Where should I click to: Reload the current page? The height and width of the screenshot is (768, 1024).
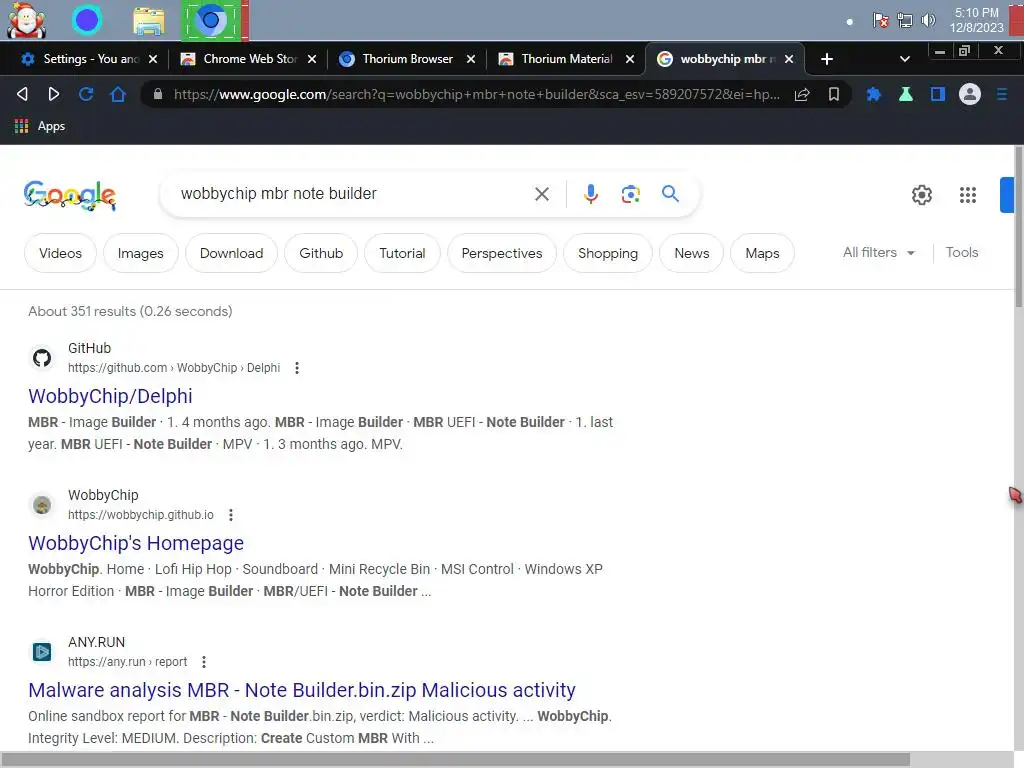point(86,94)
